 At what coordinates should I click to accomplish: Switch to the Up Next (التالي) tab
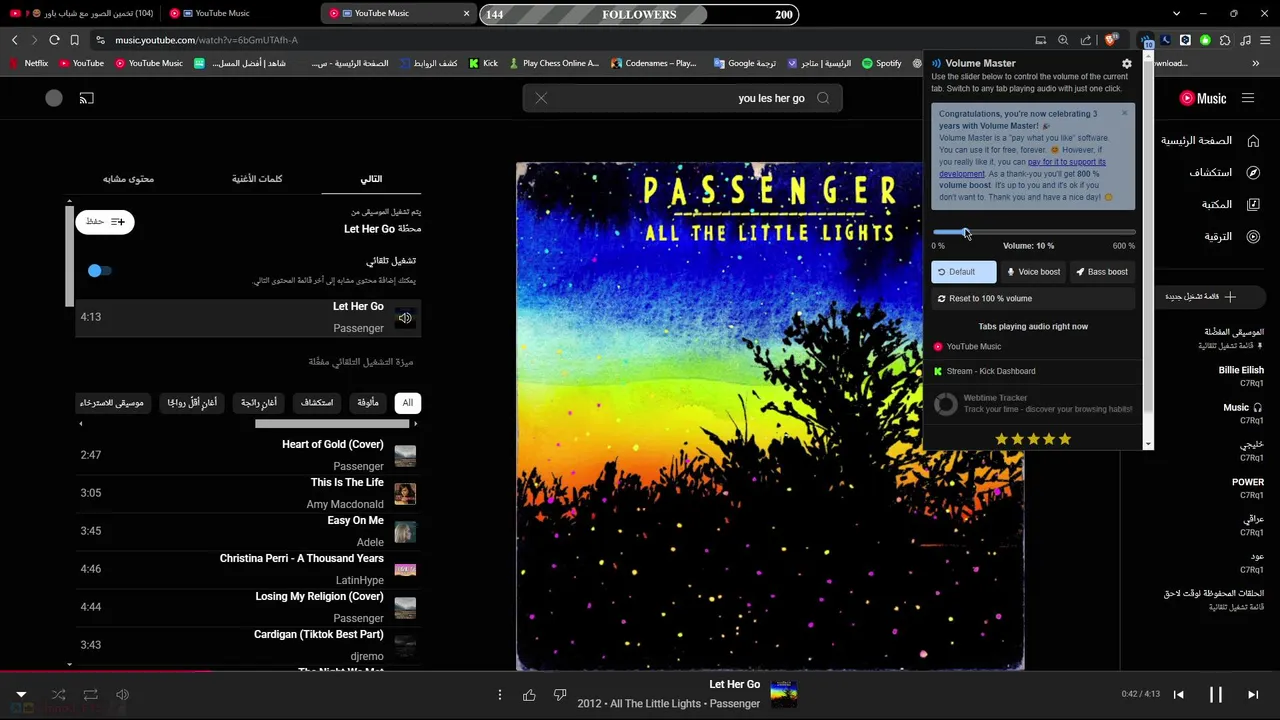pyautogui.click(x=371, y=179)
